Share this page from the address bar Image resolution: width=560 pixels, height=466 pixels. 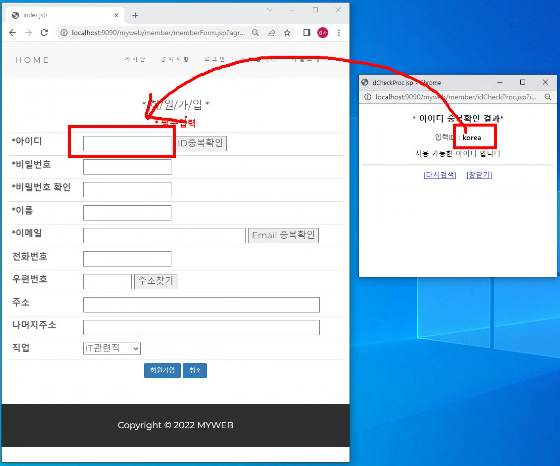click(x=271, y=33)
